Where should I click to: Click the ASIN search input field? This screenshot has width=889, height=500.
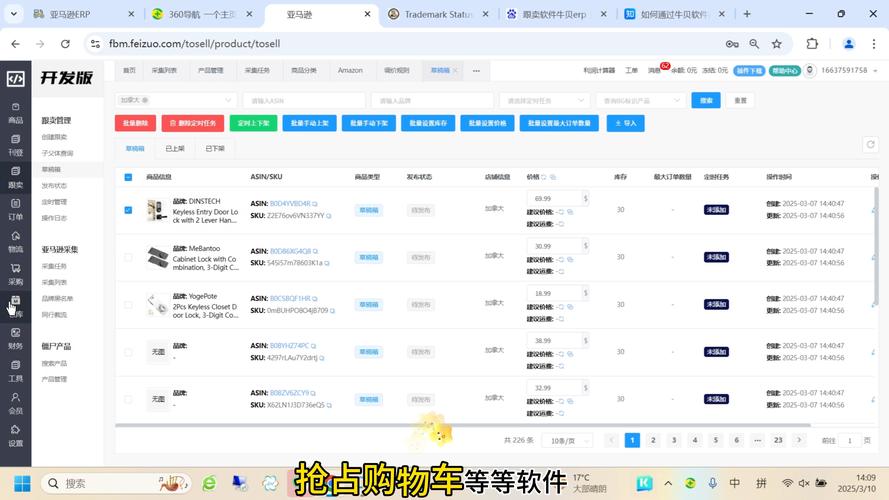tap(304, 100)
